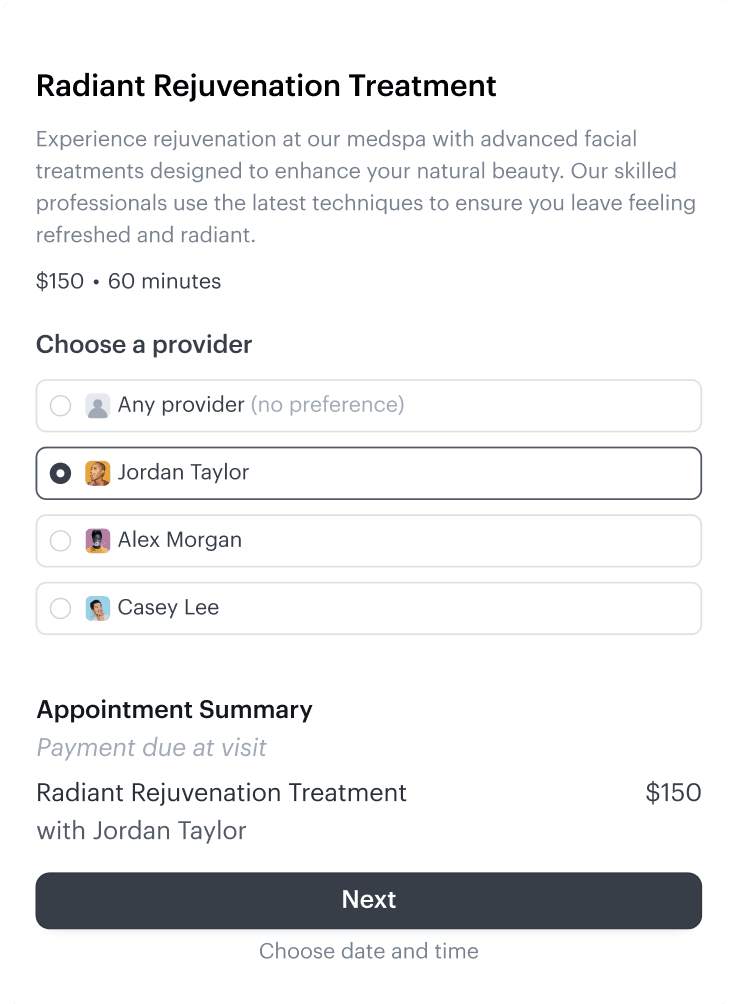Click Alex Morgan's purple avatar photo
This screenshot has height=1004, width=738.
[97, 541]
